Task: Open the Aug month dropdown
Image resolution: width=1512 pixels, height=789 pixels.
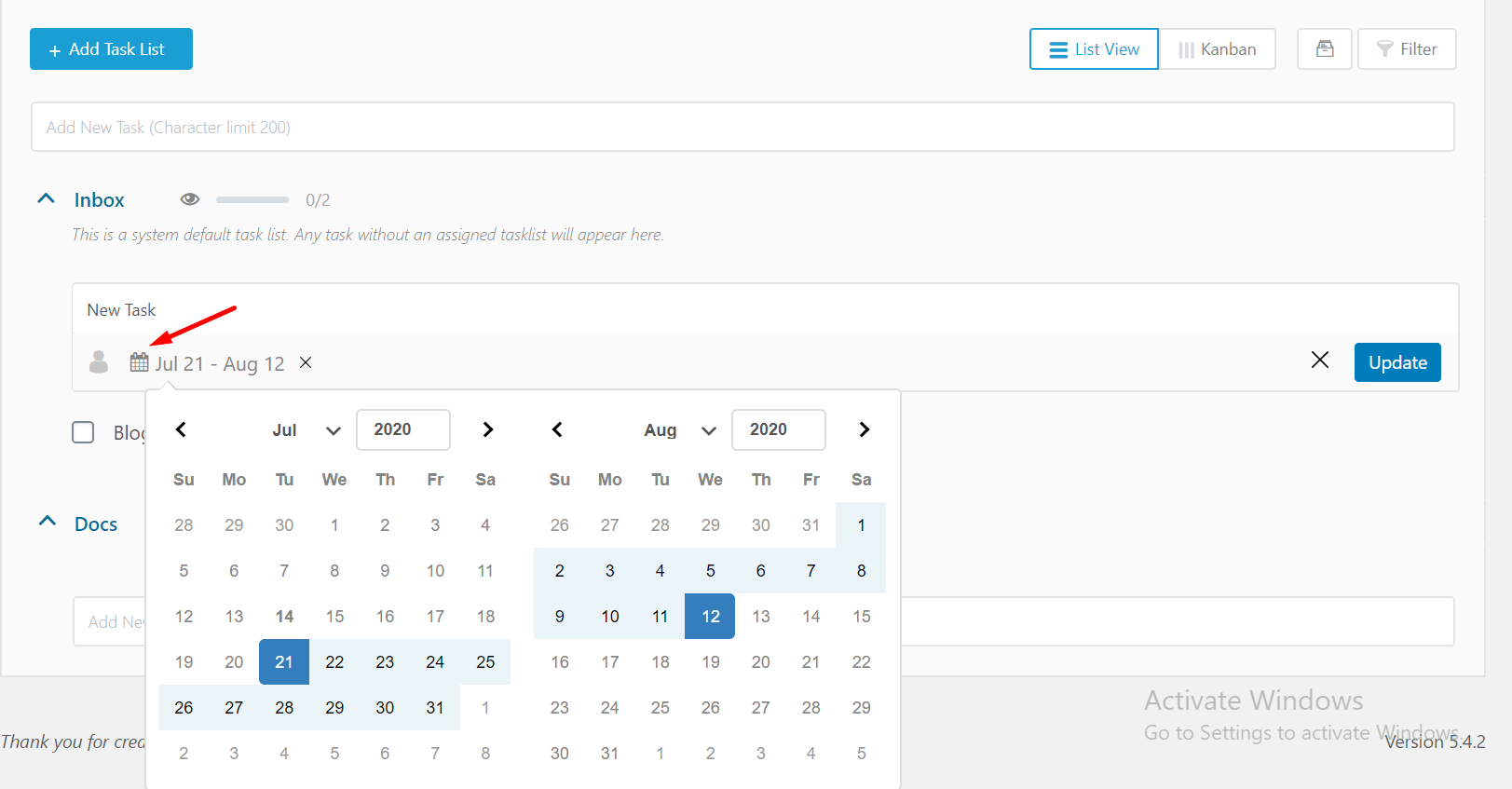Action: [x=680, y=430]
